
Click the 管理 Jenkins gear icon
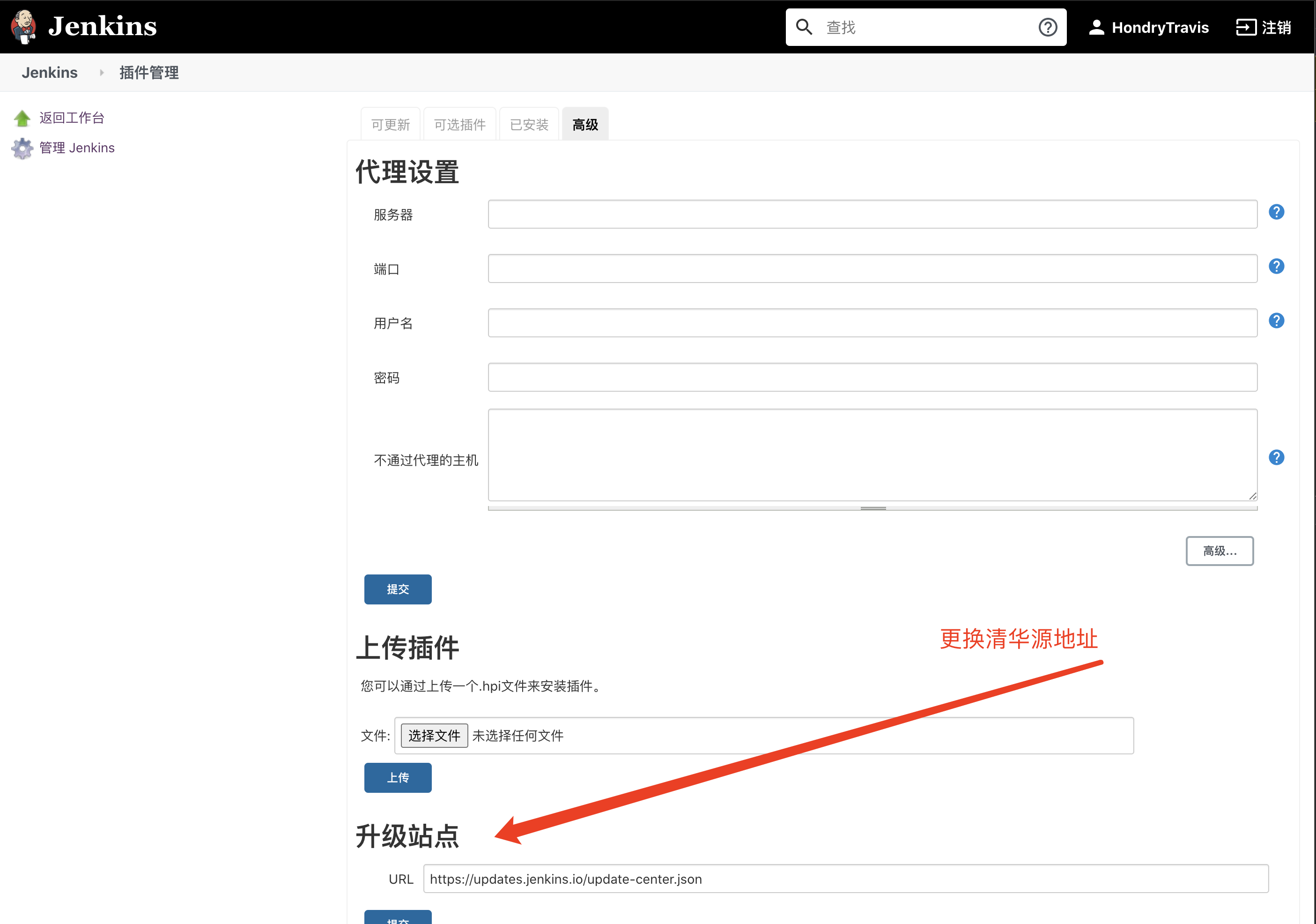(22, 148)
